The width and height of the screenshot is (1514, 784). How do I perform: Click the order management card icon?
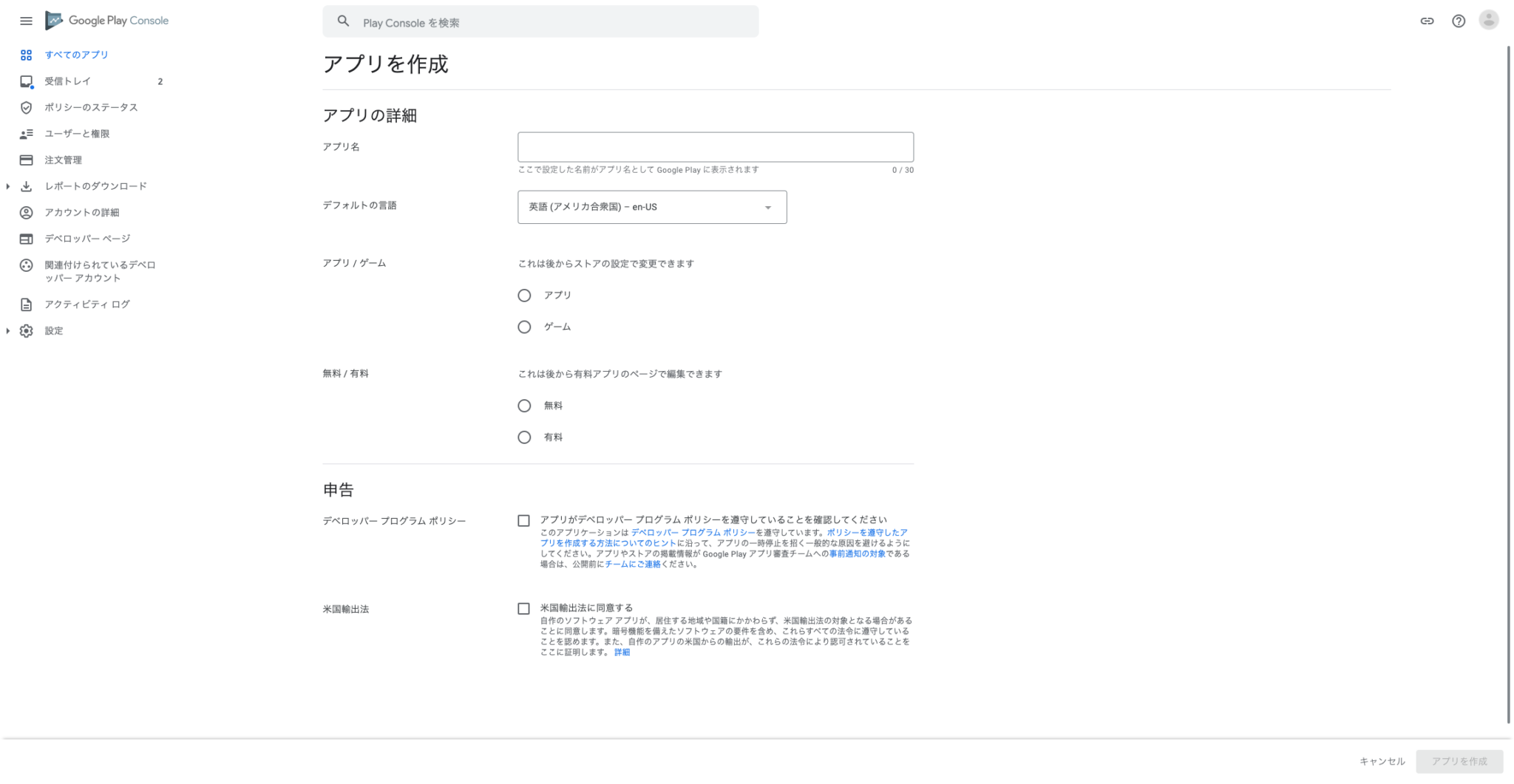[26, 160]
